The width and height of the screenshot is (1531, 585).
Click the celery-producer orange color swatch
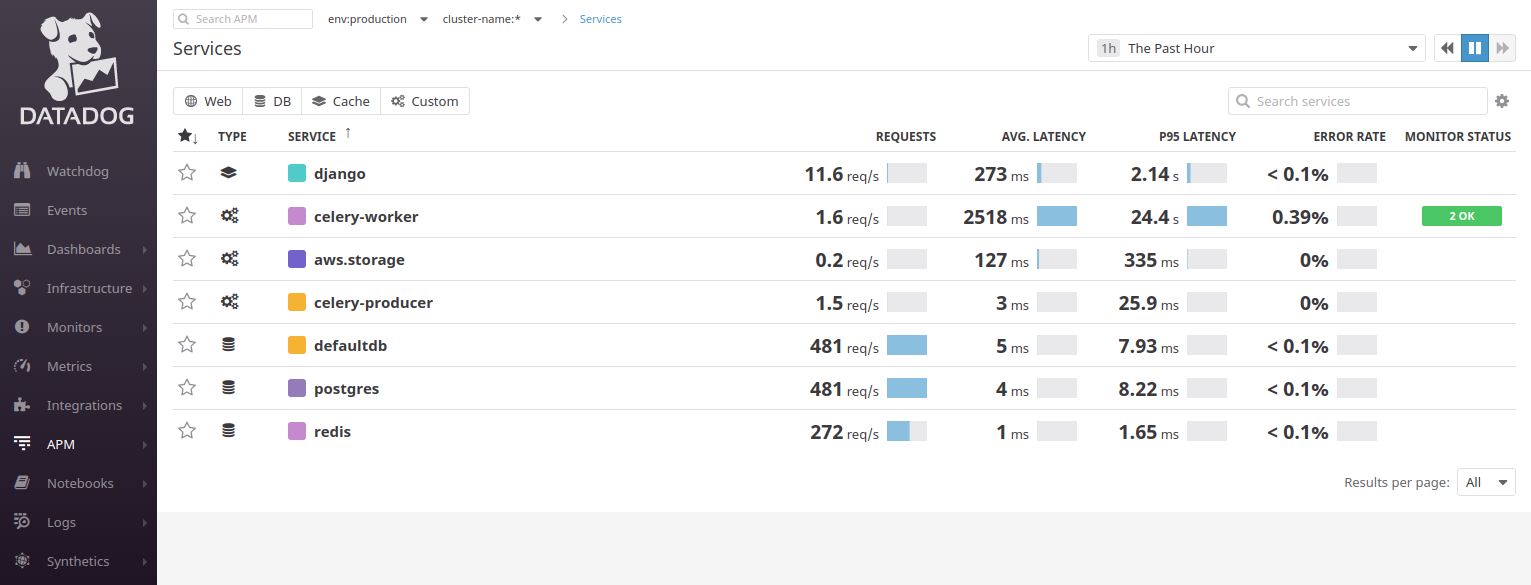297,302
